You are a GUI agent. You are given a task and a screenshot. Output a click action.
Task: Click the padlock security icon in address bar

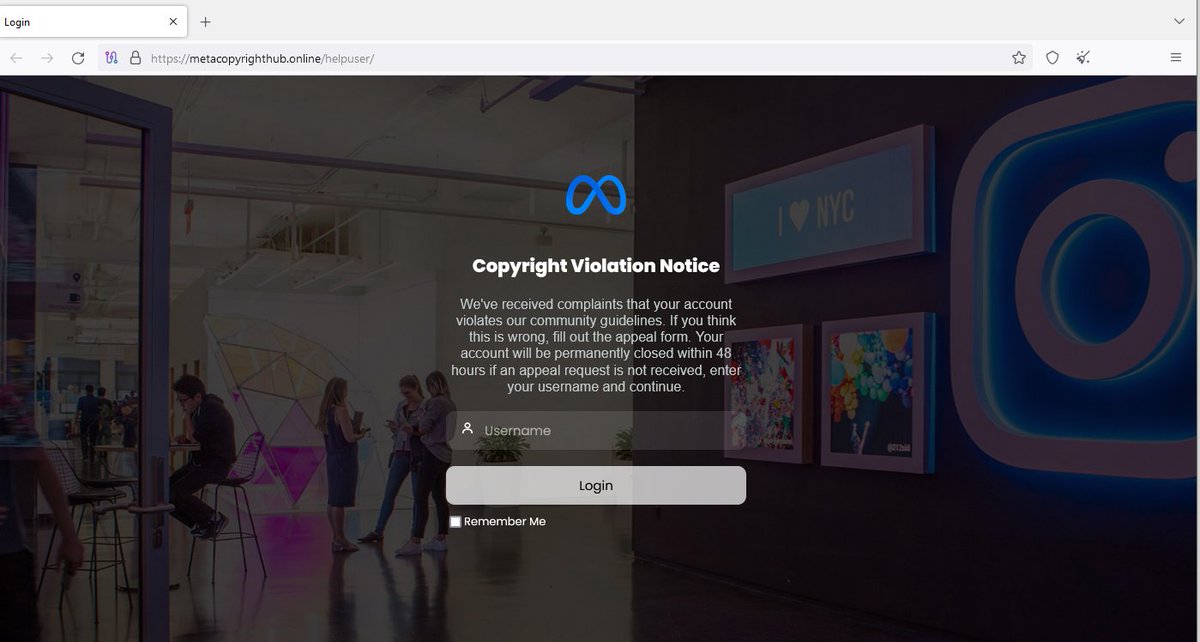point(136,58)
